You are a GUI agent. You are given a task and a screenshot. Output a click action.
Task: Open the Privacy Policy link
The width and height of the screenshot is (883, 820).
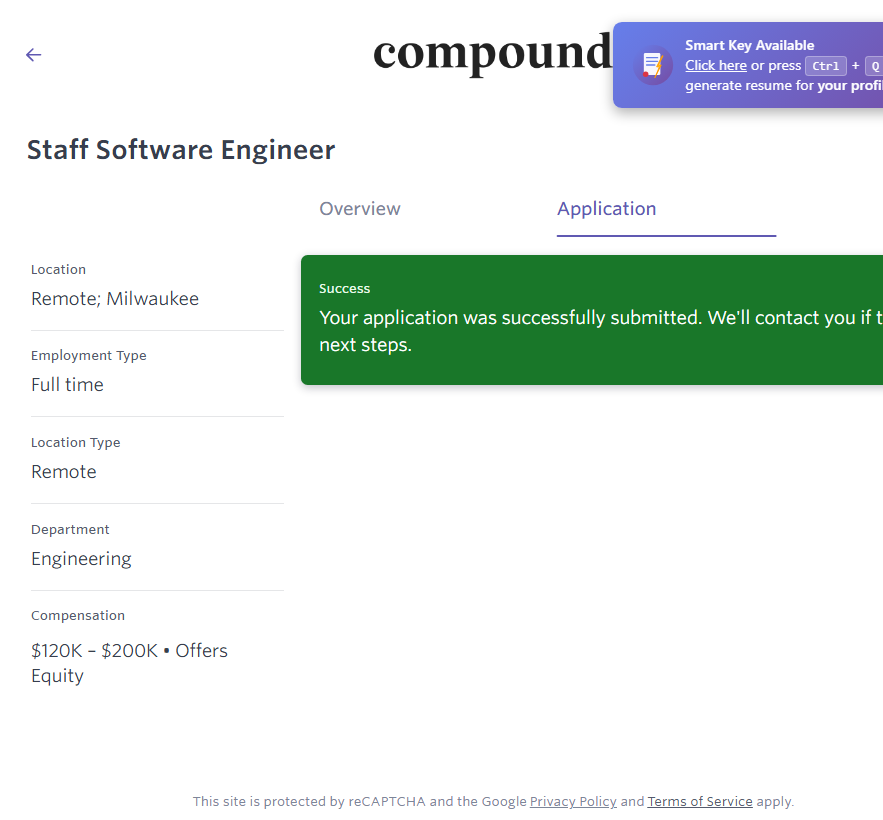(x=573, y=802)
